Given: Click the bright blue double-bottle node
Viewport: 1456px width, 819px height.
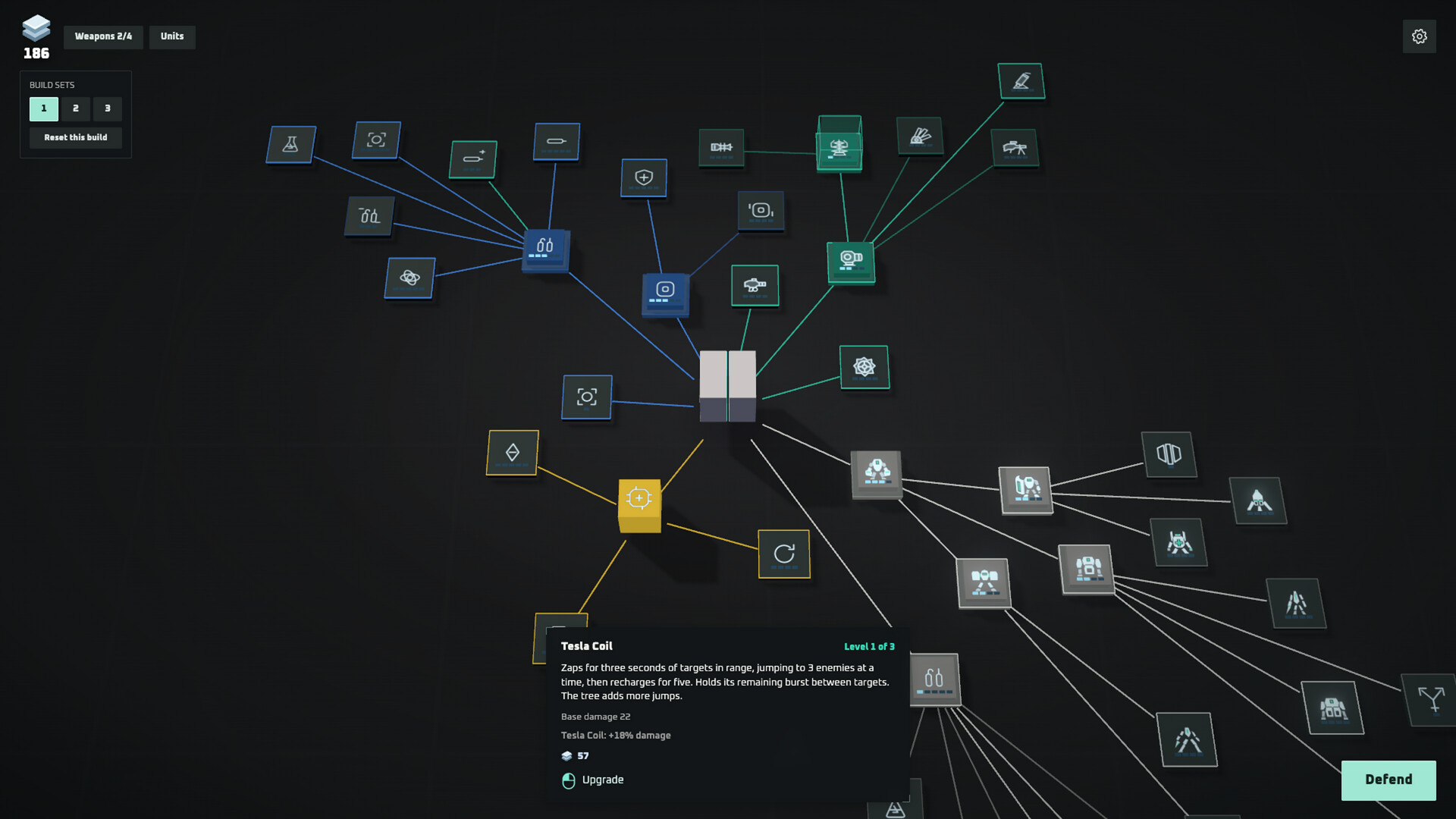Looking at the screenshot, I should (545, 249).
